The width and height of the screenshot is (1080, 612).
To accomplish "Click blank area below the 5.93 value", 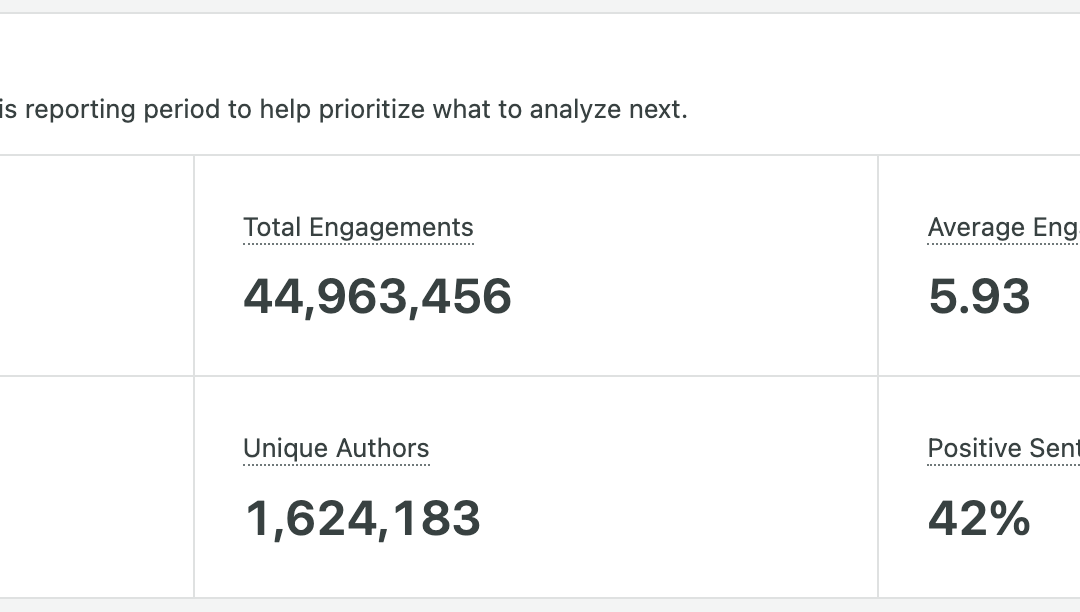I will (979, 348).
